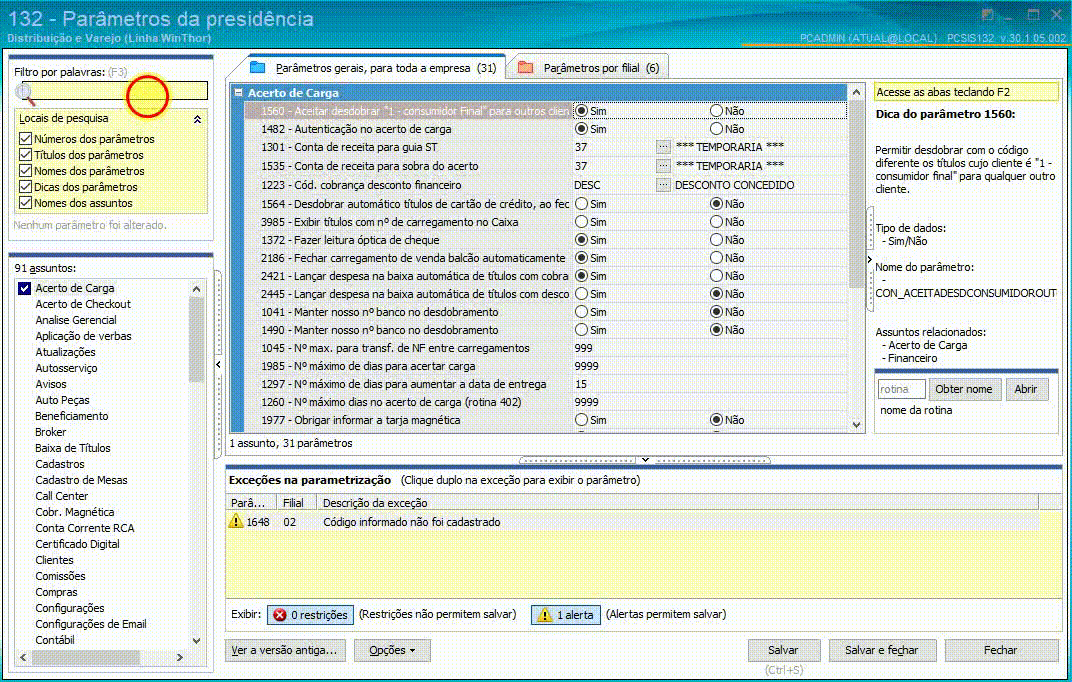Screen dimensions: 1072x682
Task: Select Sim for parameter 1564
Action: point(581,204)
